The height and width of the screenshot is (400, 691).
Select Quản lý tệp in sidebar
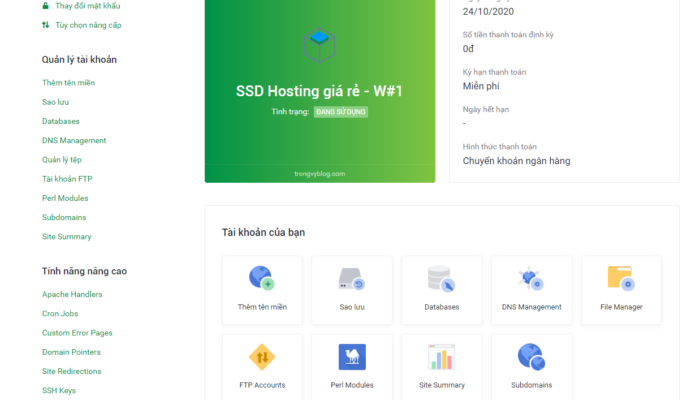coord(62,159)
